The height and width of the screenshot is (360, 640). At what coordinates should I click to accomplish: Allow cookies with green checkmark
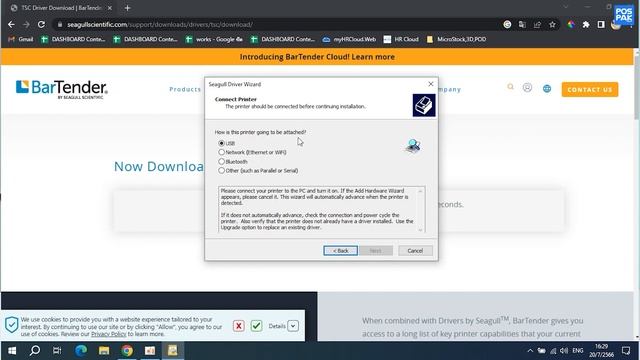pyautogui.click(x=256, y=326)
